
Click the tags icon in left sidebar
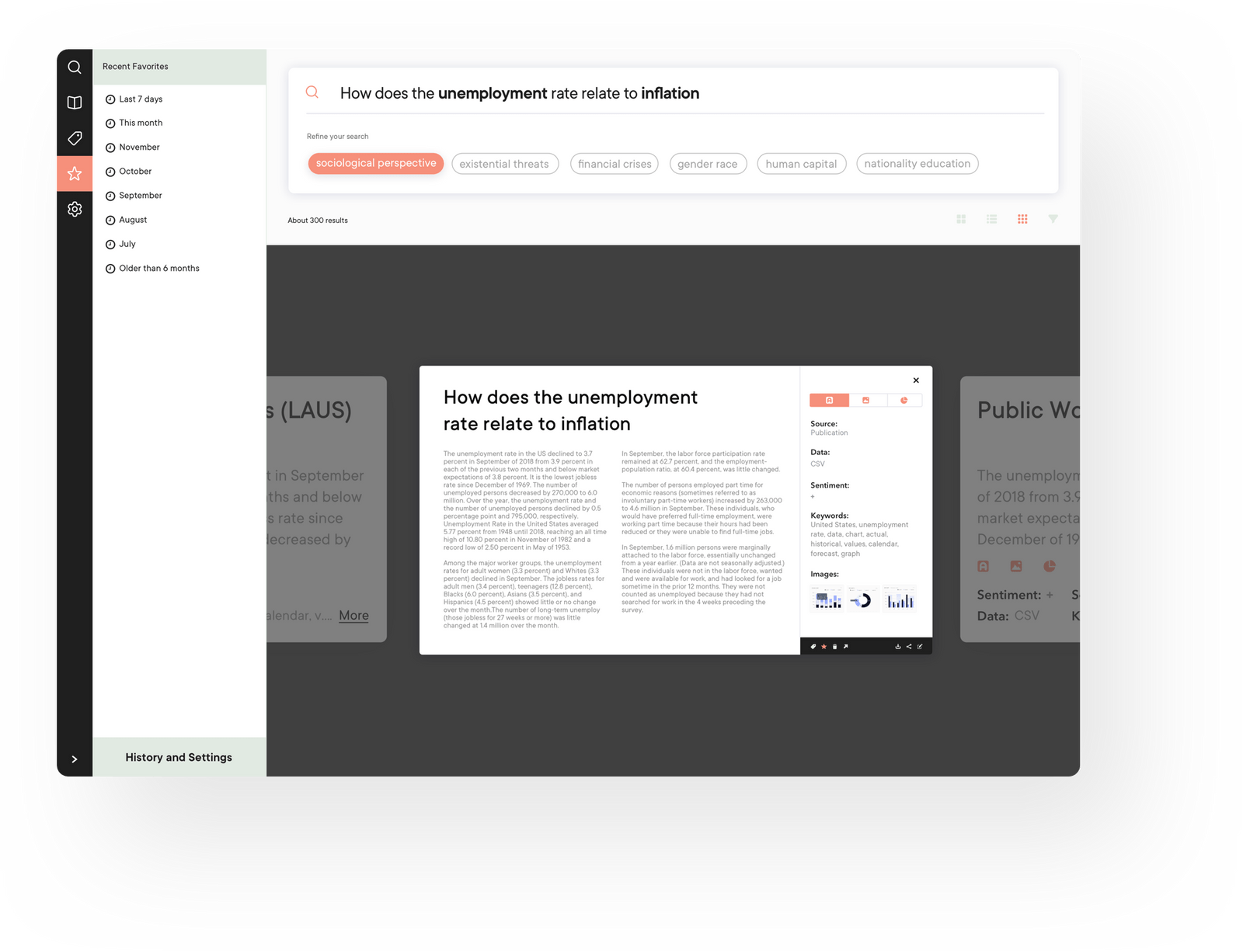[x=75, y=138]
